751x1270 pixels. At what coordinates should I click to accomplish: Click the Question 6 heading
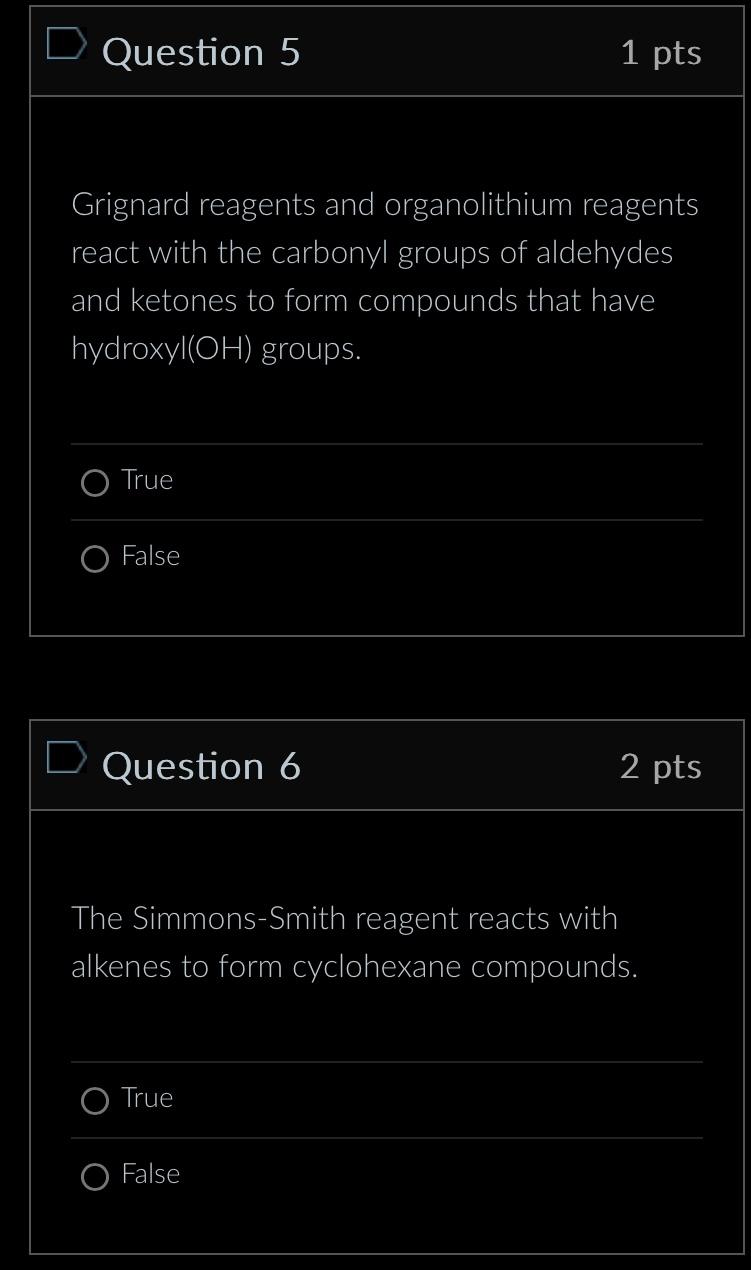click(x=200, y=765)
